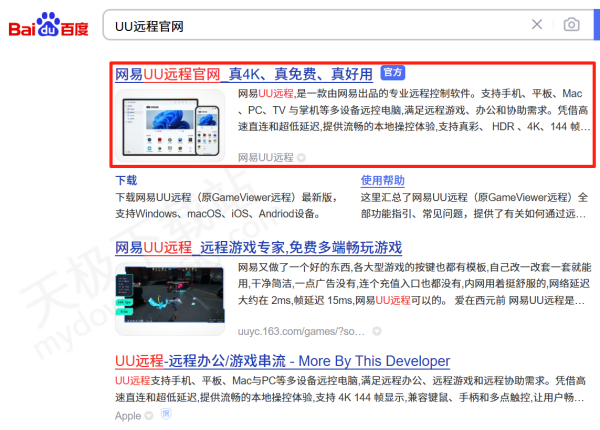
Task: Focus the search field containing UU远程官网
Action: point(300,24)
